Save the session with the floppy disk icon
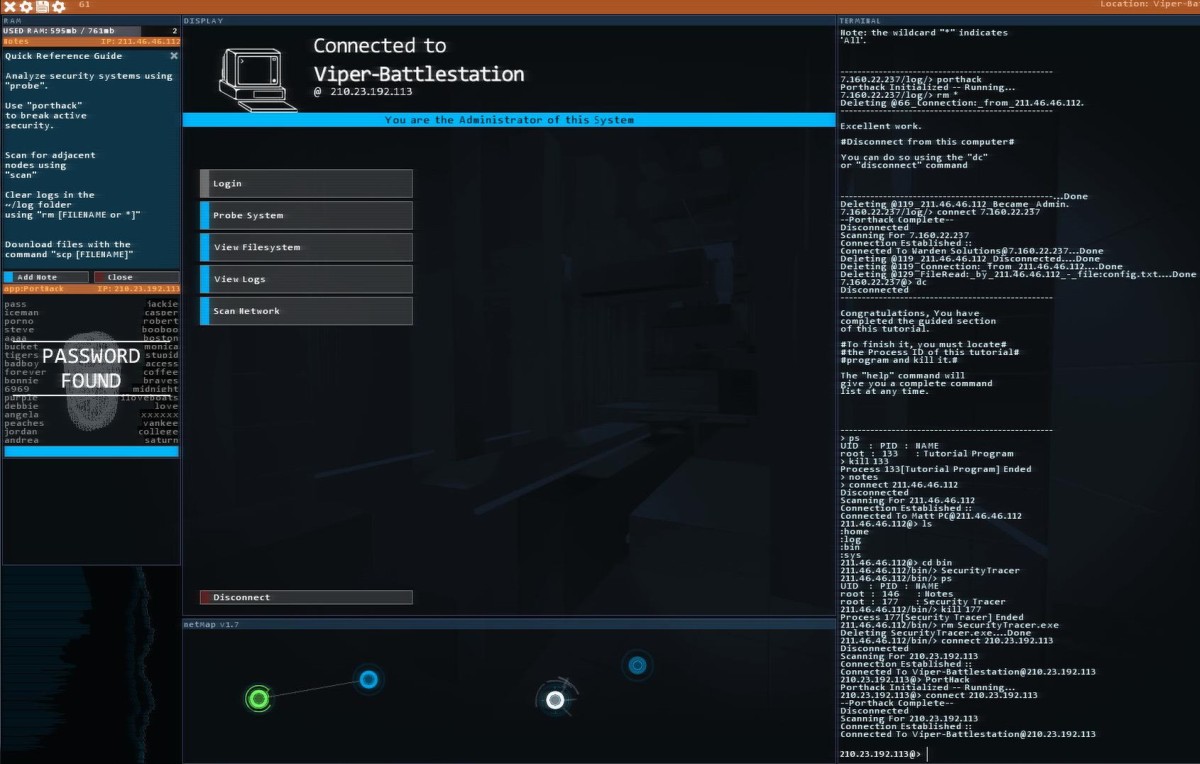Screen dimensions: 1200x764 click(42, 6)
